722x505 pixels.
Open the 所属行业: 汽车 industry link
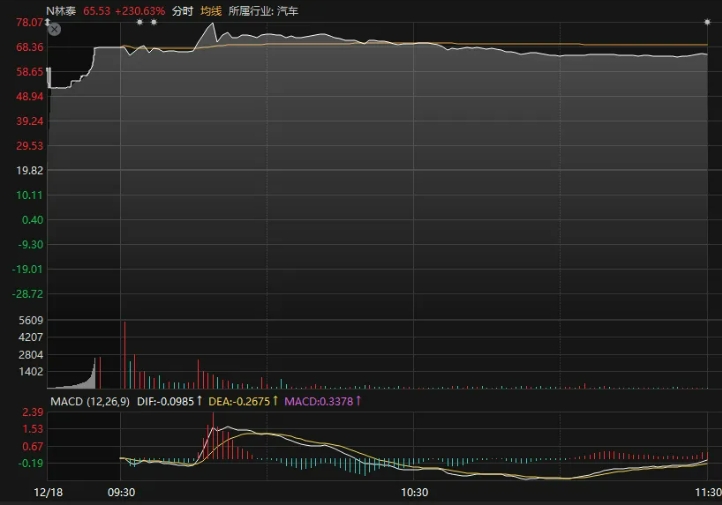(x=263, y=11)
